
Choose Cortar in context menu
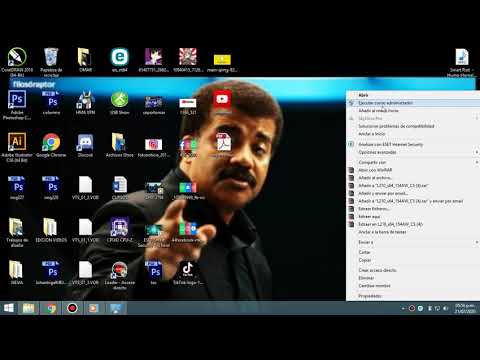413,252
